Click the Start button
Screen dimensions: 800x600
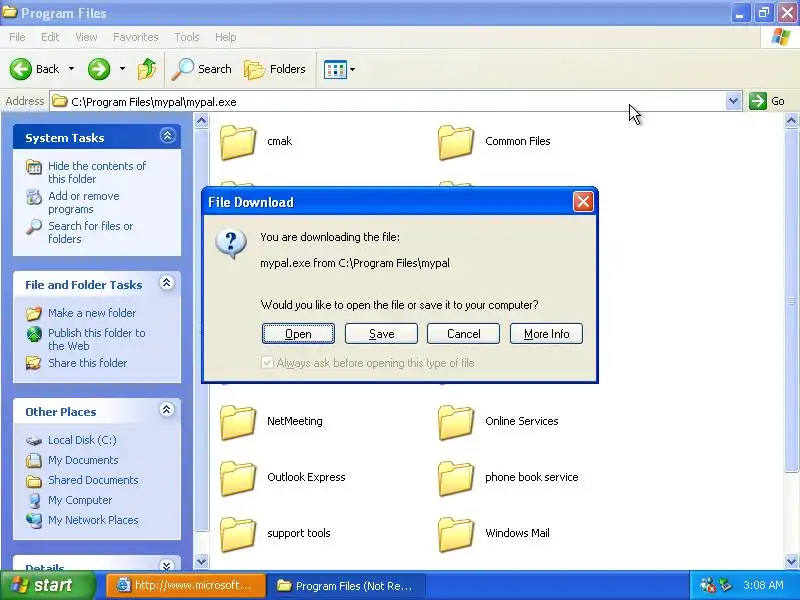click(x=47, y=585)
